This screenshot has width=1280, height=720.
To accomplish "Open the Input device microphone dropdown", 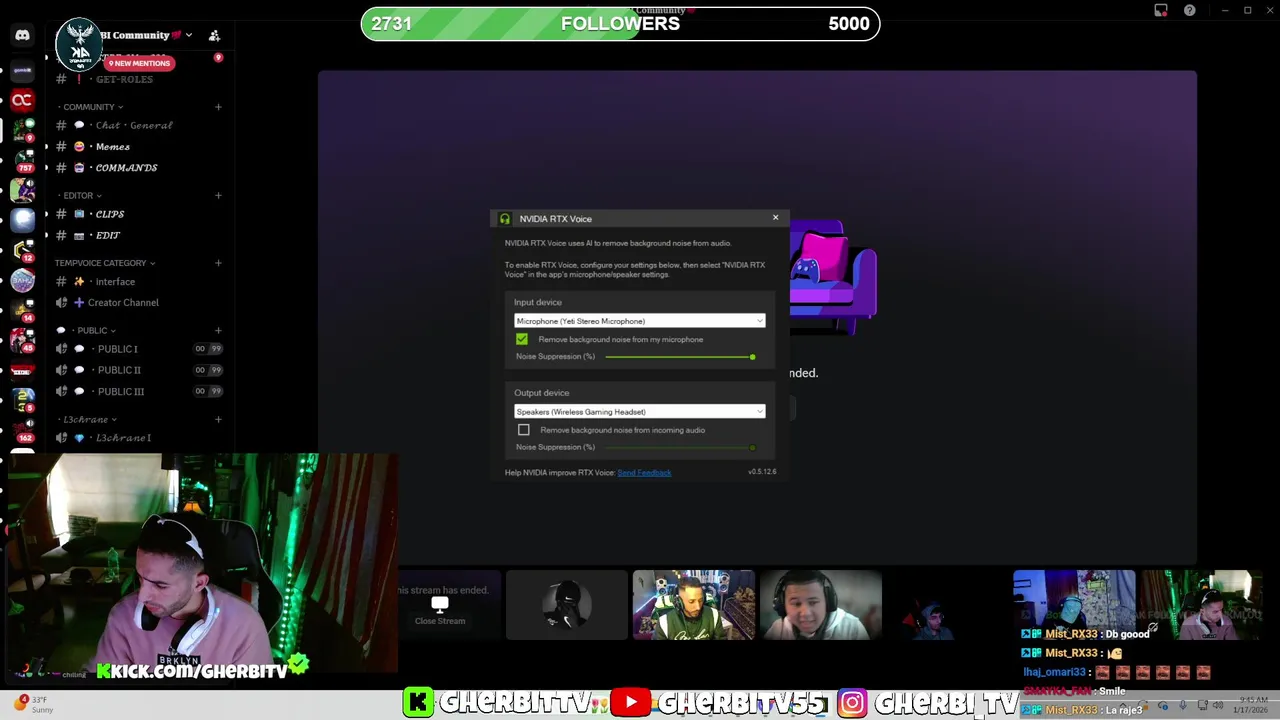I will coord(640,321).
